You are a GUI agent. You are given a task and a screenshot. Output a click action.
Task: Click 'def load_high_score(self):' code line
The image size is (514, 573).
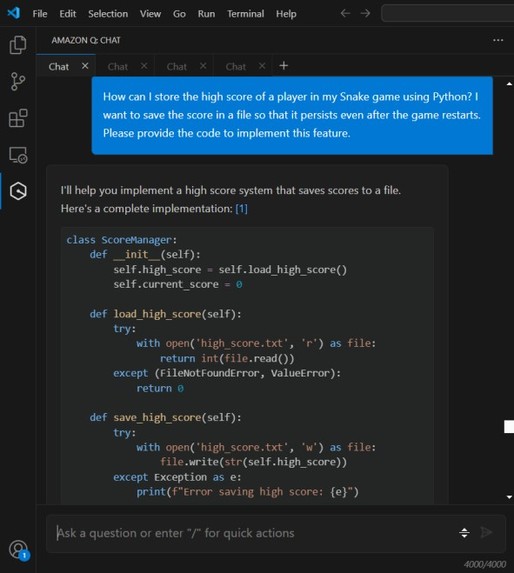click(165, 314)
